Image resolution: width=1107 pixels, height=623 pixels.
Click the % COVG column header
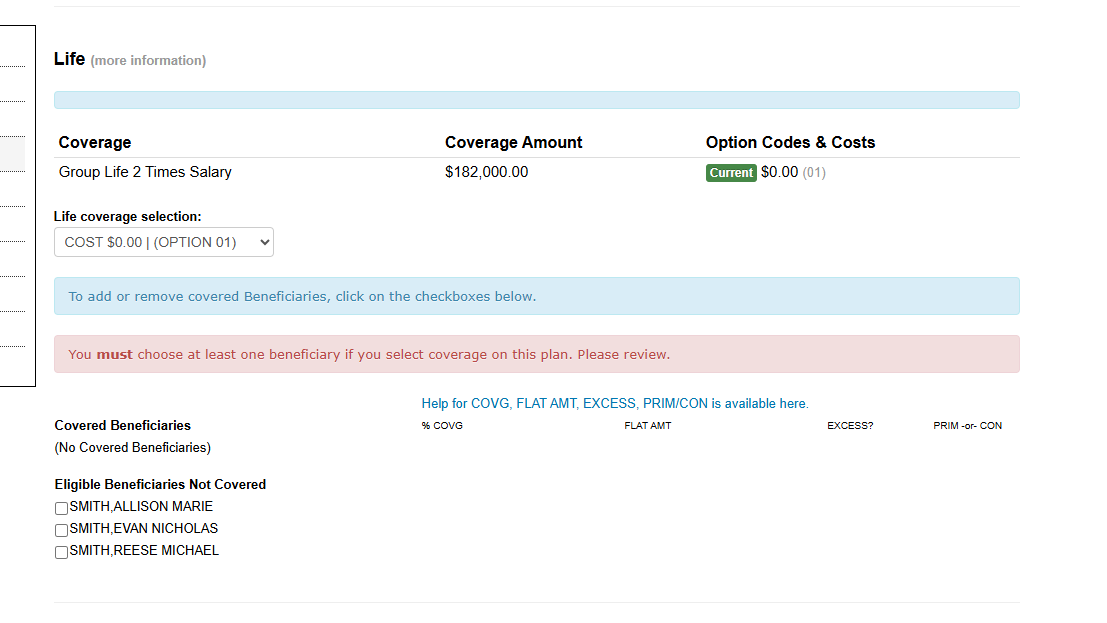pyautogui.click(x=442, y=426)
